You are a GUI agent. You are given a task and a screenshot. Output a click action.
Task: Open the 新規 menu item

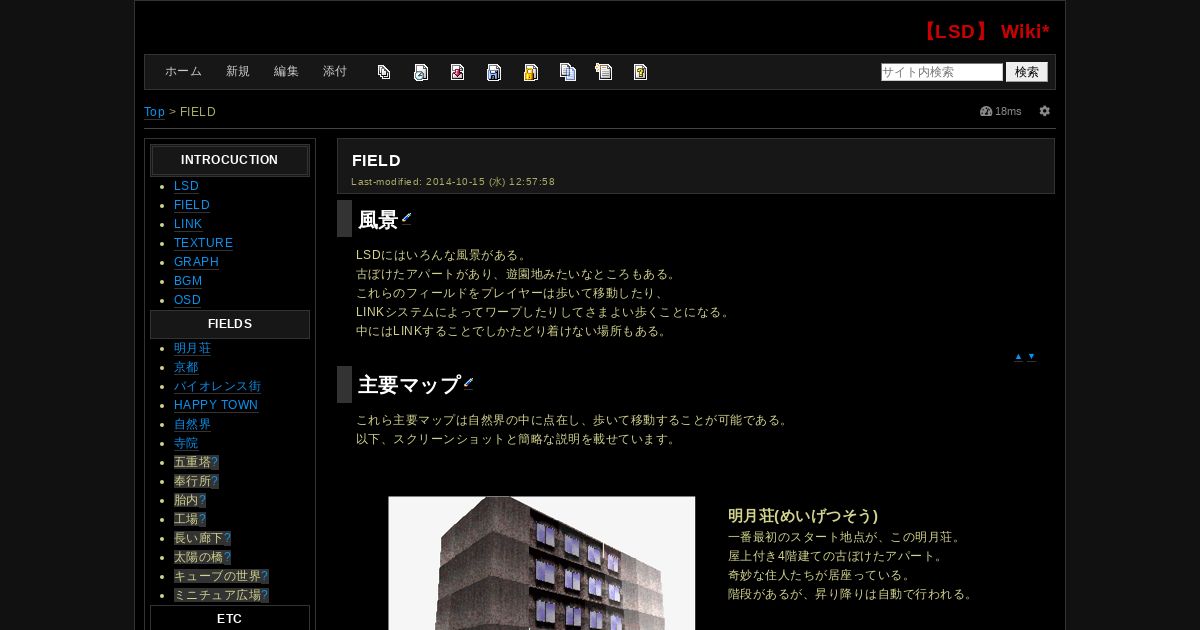[x=238, y=72]
